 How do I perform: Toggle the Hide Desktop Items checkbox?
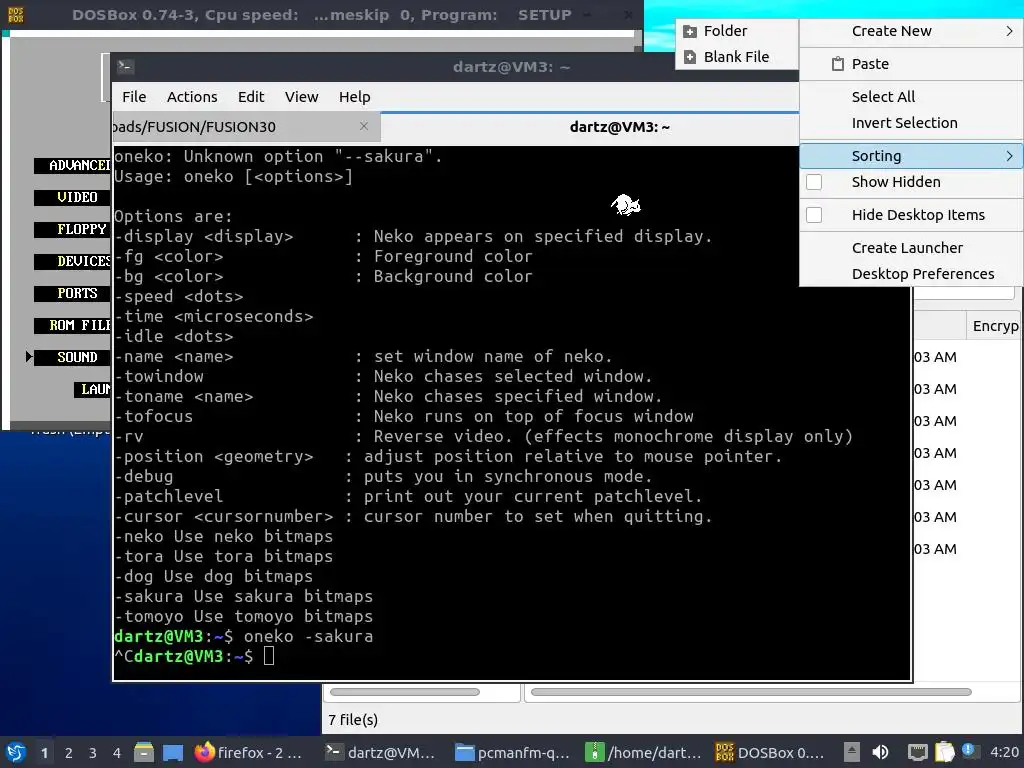point(814,215)
